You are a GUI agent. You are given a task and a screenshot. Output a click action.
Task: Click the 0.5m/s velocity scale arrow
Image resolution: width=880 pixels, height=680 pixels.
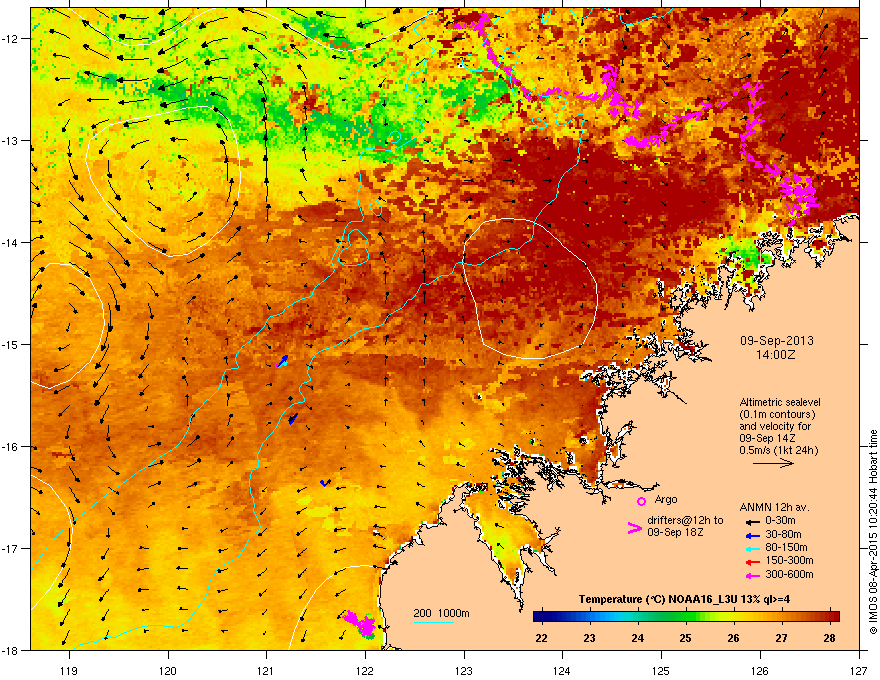773,463
